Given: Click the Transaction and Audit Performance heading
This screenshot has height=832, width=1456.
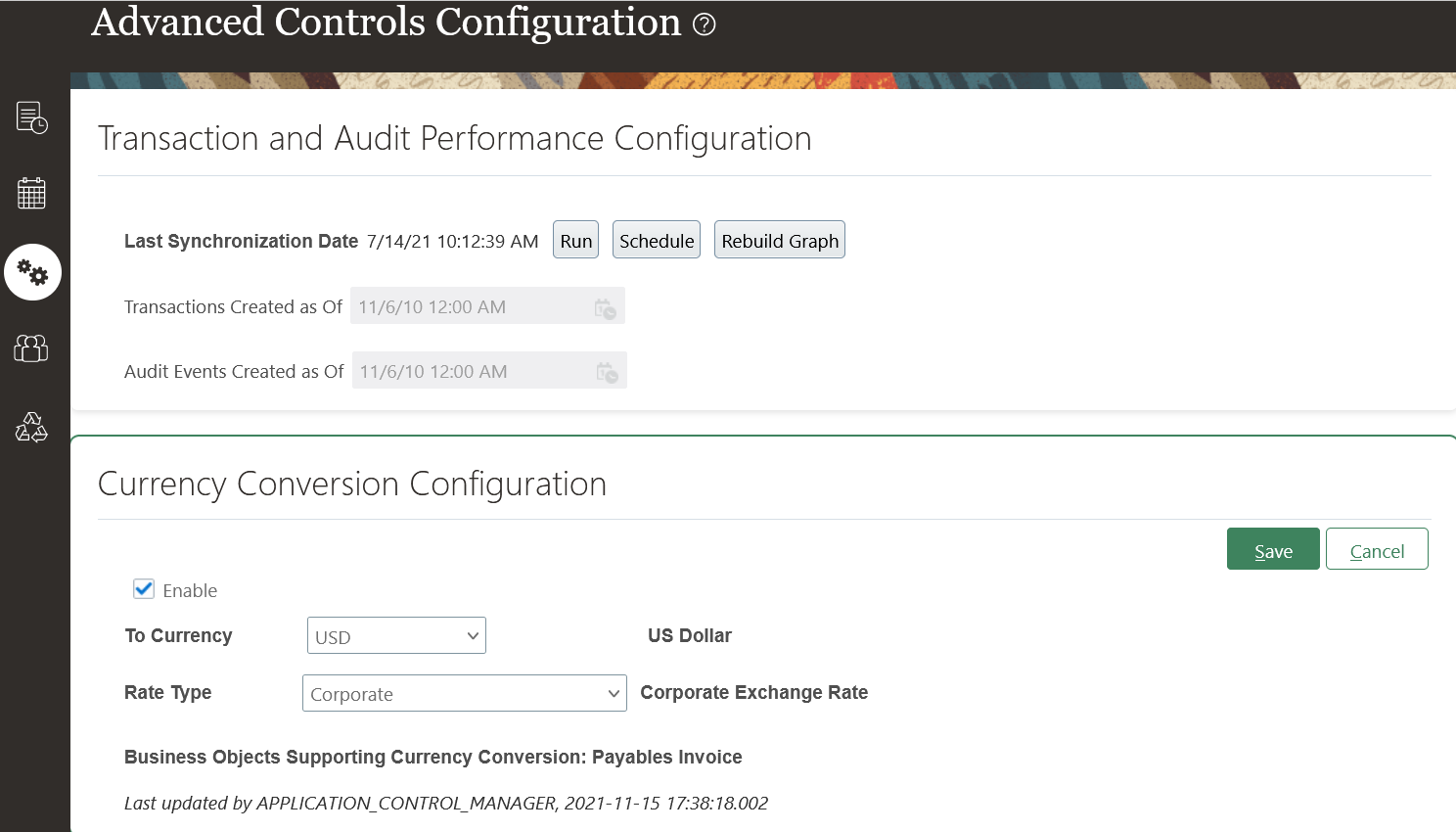Looking at the screenshot, I should click(x=455, y=139).
